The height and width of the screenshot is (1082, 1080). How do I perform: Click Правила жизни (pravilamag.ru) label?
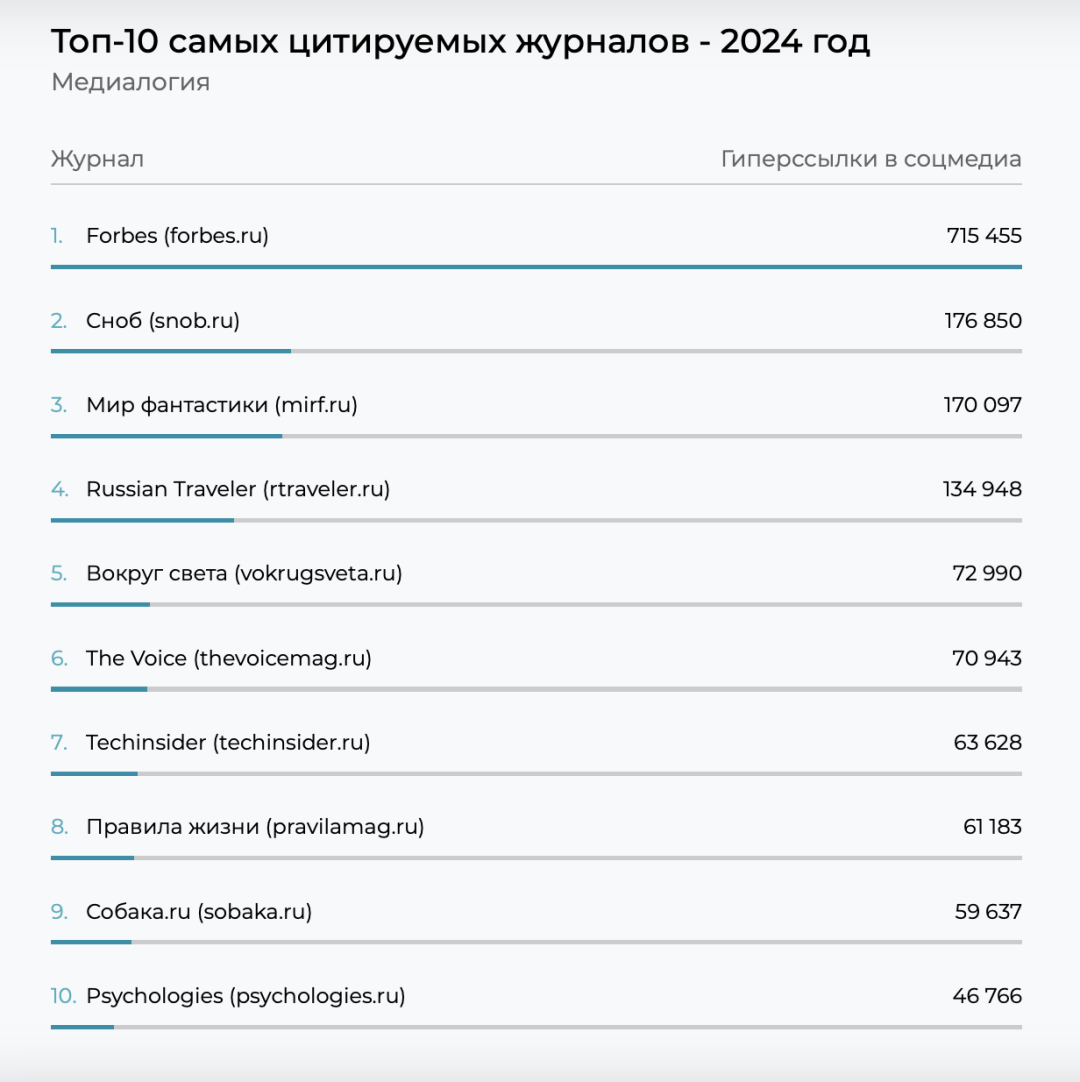coord(255,827)
